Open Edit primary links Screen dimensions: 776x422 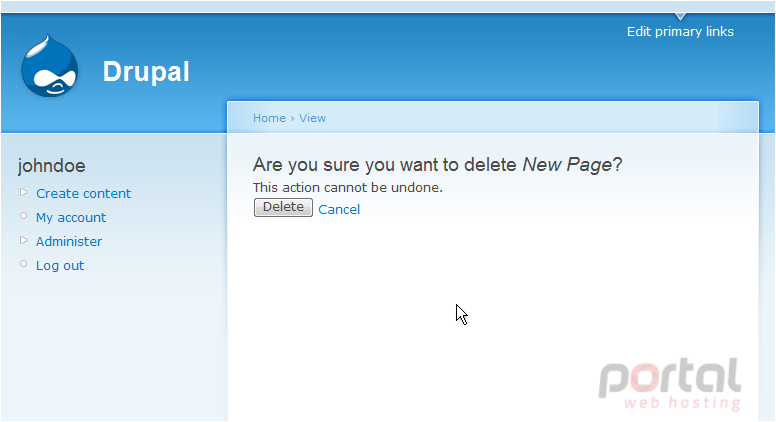pos(680,31)
